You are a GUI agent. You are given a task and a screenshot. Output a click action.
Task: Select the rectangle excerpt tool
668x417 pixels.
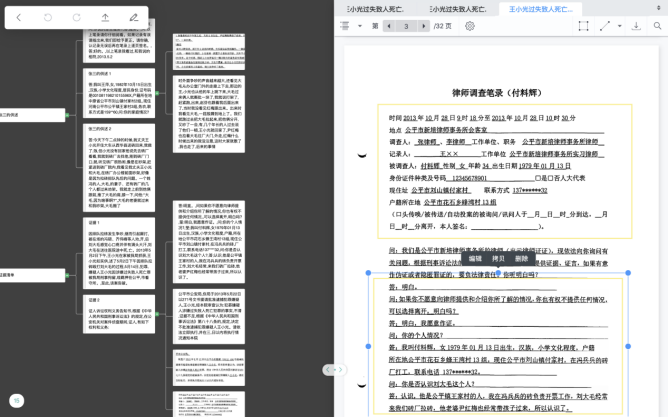pos(584,26)
